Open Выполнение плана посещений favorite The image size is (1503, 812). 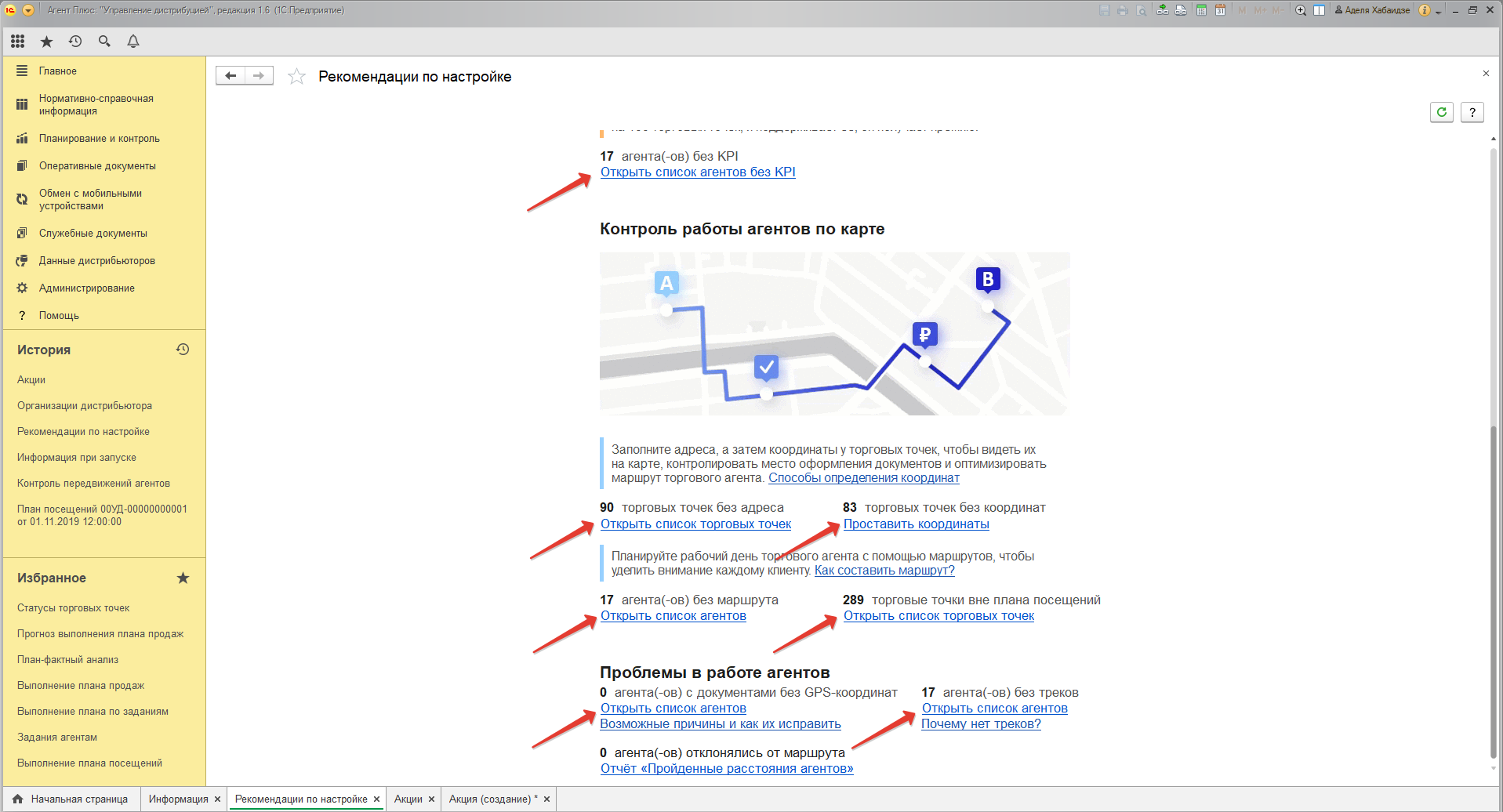89,763
